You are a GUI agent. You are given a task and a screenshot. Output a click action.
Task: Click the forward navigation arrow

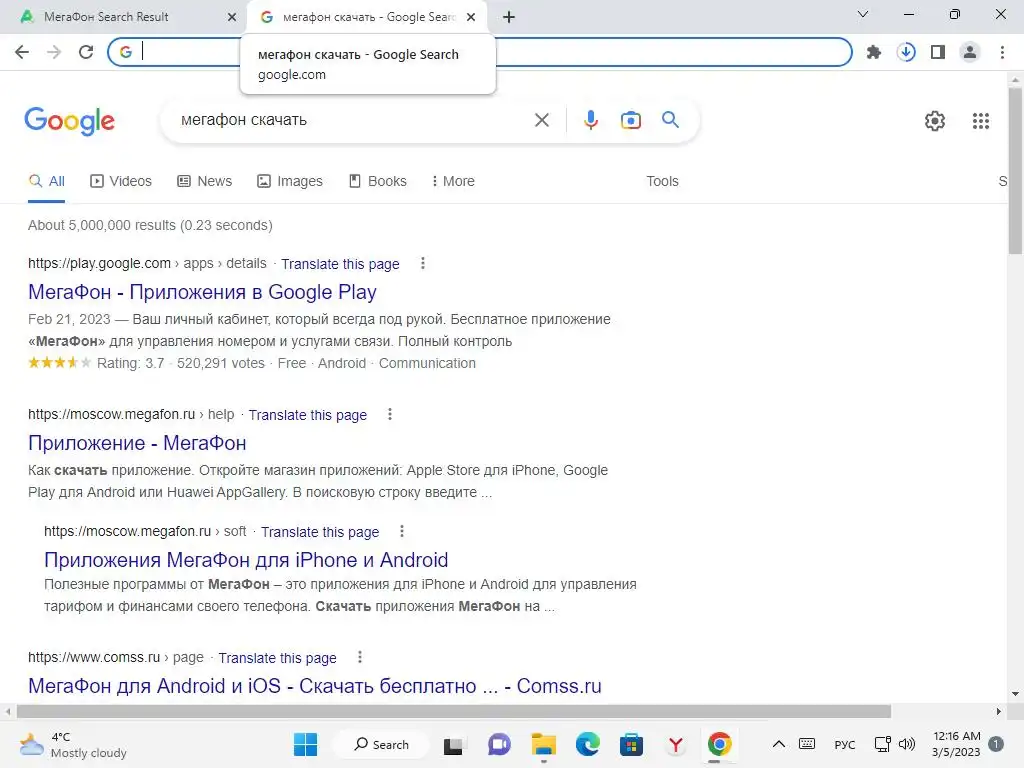pos(54,52)
